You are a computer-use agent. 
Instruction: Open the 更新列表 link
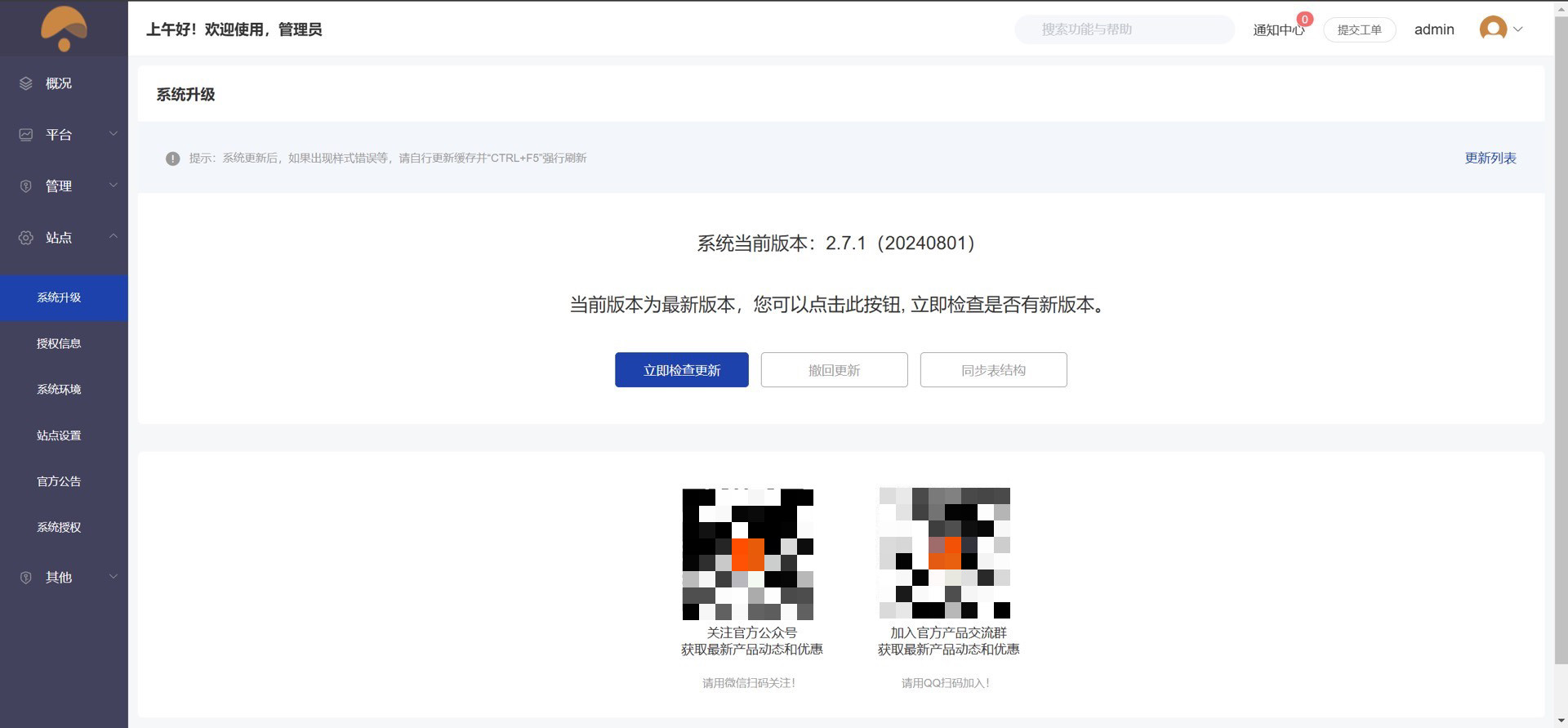tap(1490, 159)
